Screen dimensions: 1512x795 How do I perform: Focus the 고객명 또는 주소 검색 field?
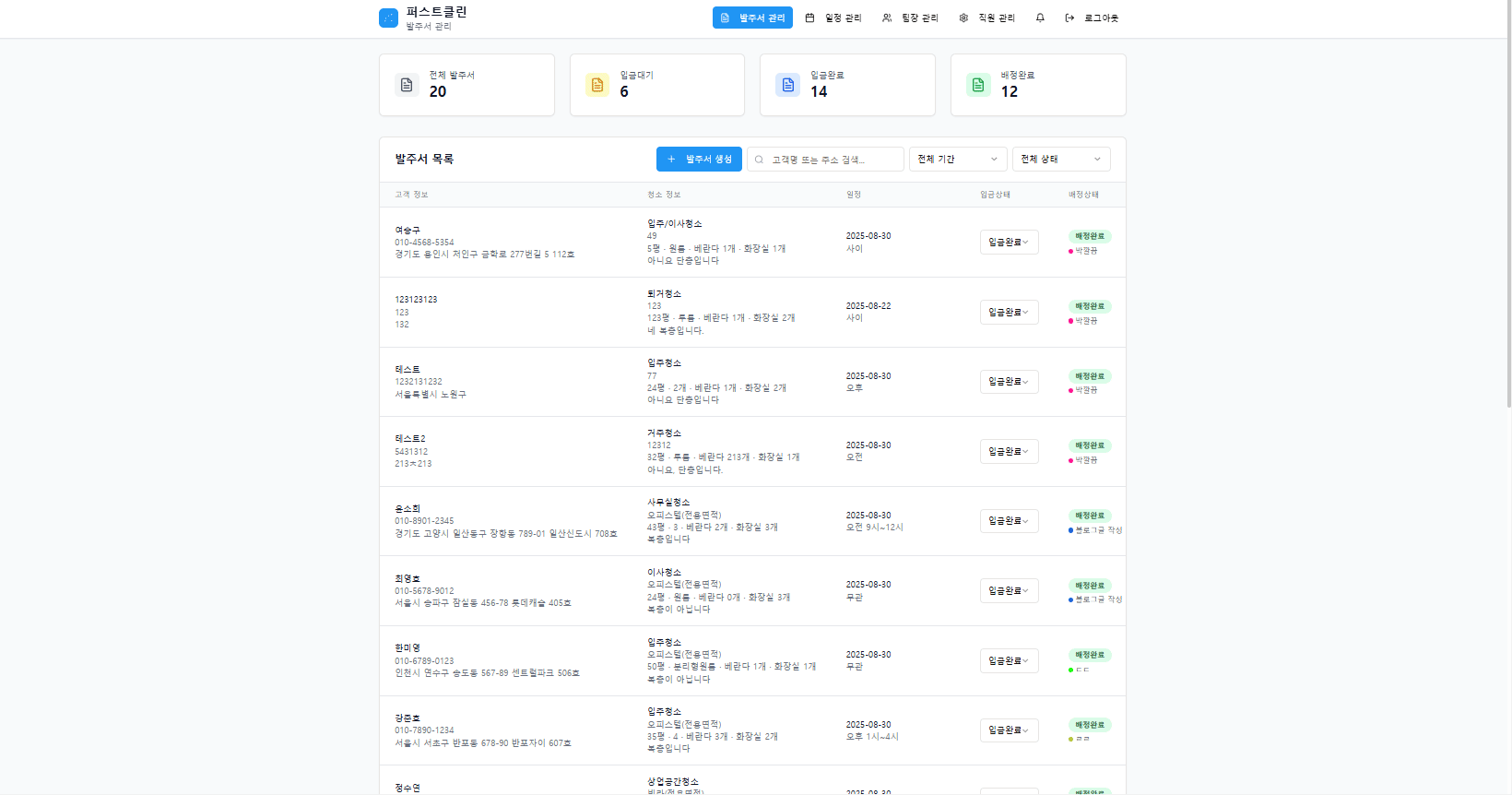coord(825,160)
